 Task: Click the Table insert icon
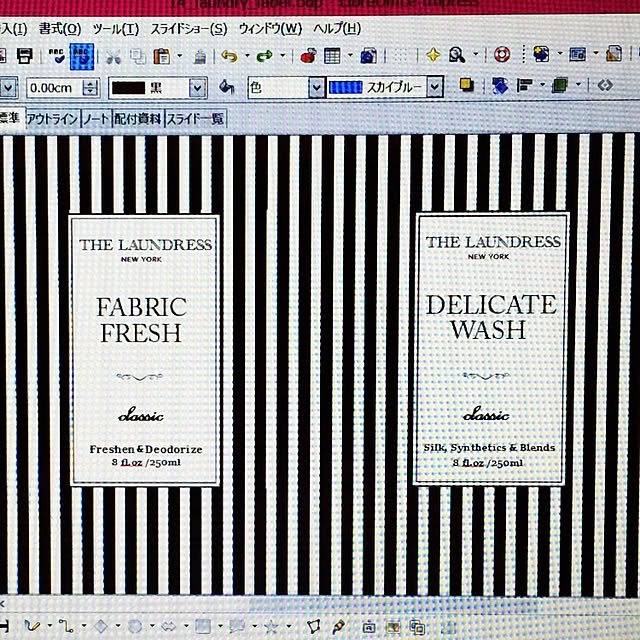(x=332, y=56)
